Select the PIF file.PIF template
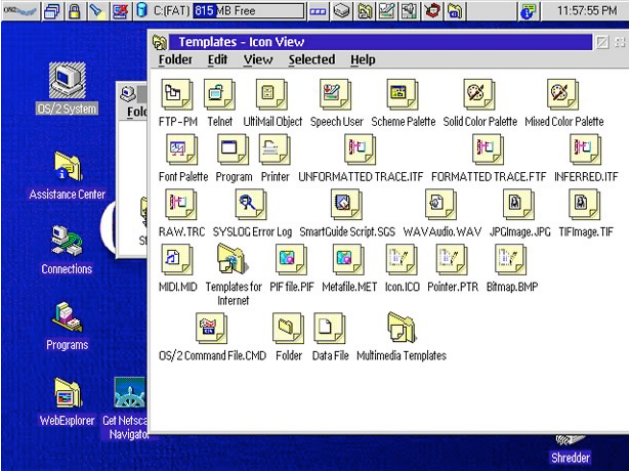Viewport: 629px width, 471px height. click(x=292, y=260)
